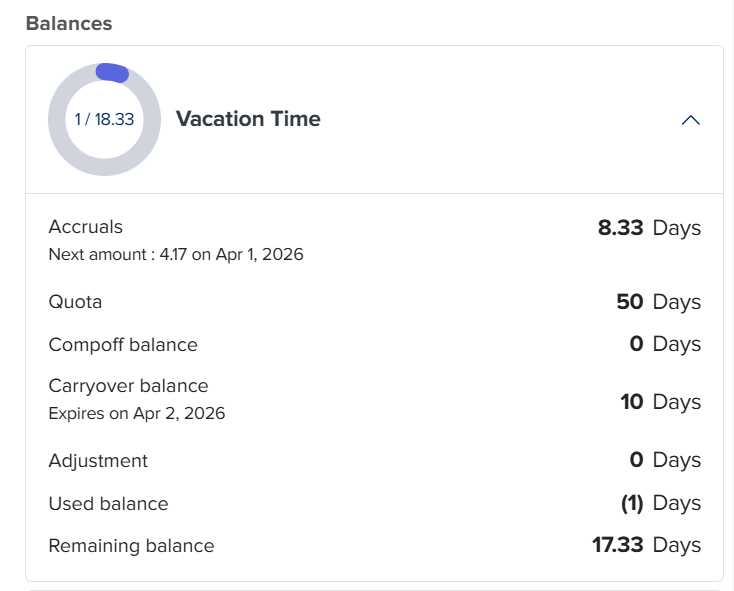Select the Adjustment row label

click(98, 461)
